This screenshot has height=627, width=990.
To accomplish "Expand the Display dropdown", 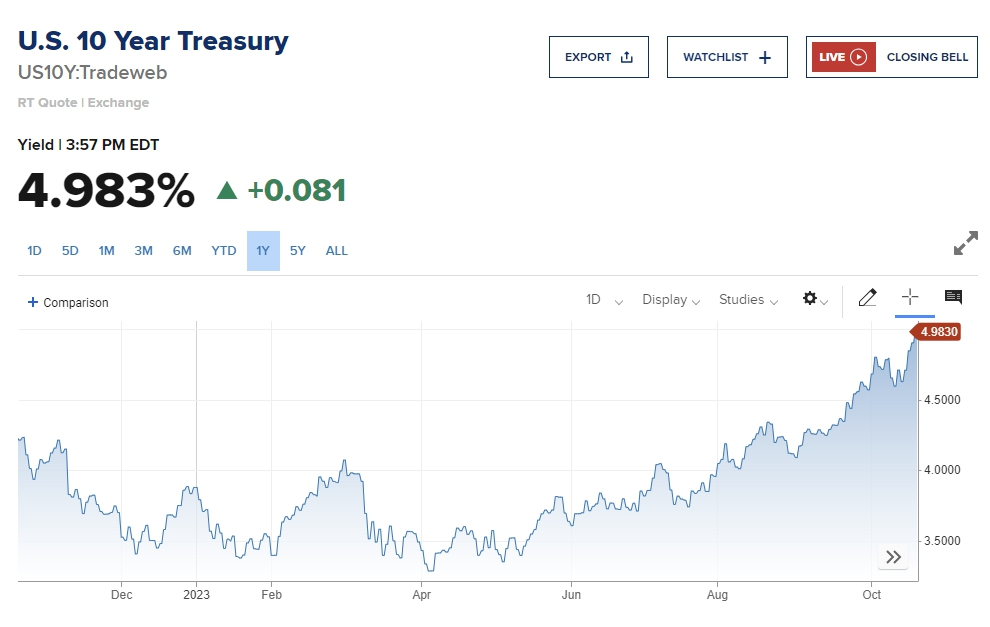I will (x=671, y=300).
